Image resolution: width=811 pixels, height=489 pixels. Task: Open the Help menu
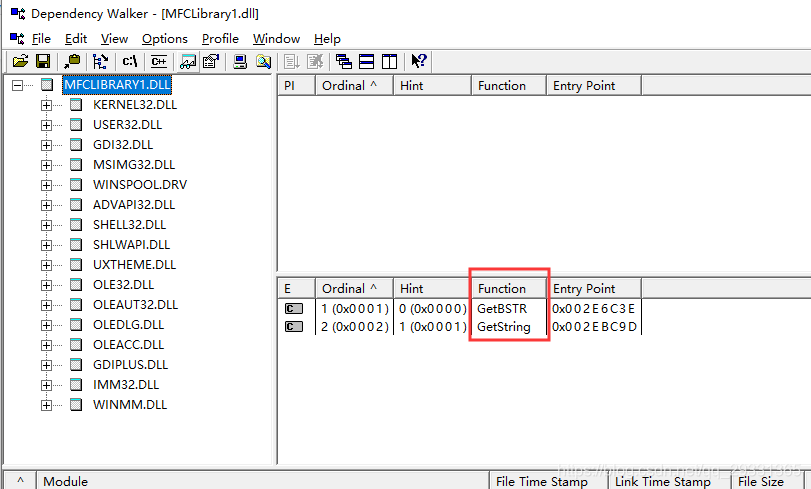(x=327, y=39)
